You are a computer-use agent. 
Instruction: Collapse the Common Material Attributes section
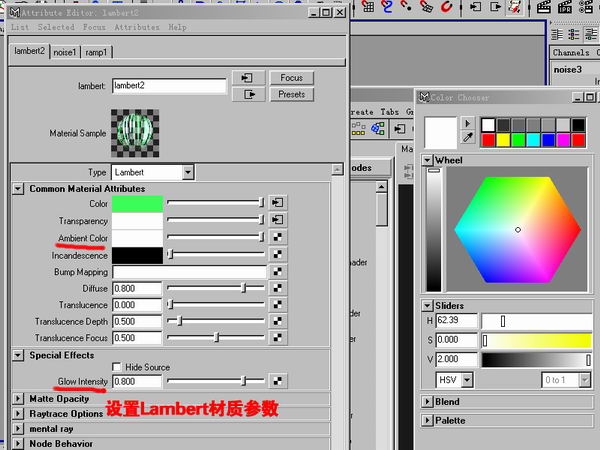[18, 189]
